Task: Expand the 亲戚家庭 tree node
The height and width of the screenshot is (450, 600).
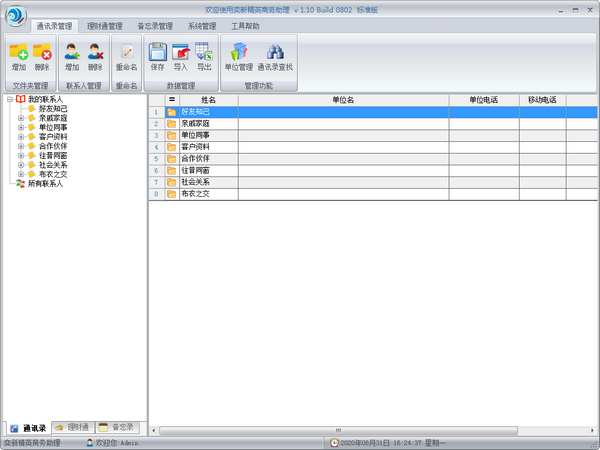Action: pyautogui.click(x=21, y=118)
